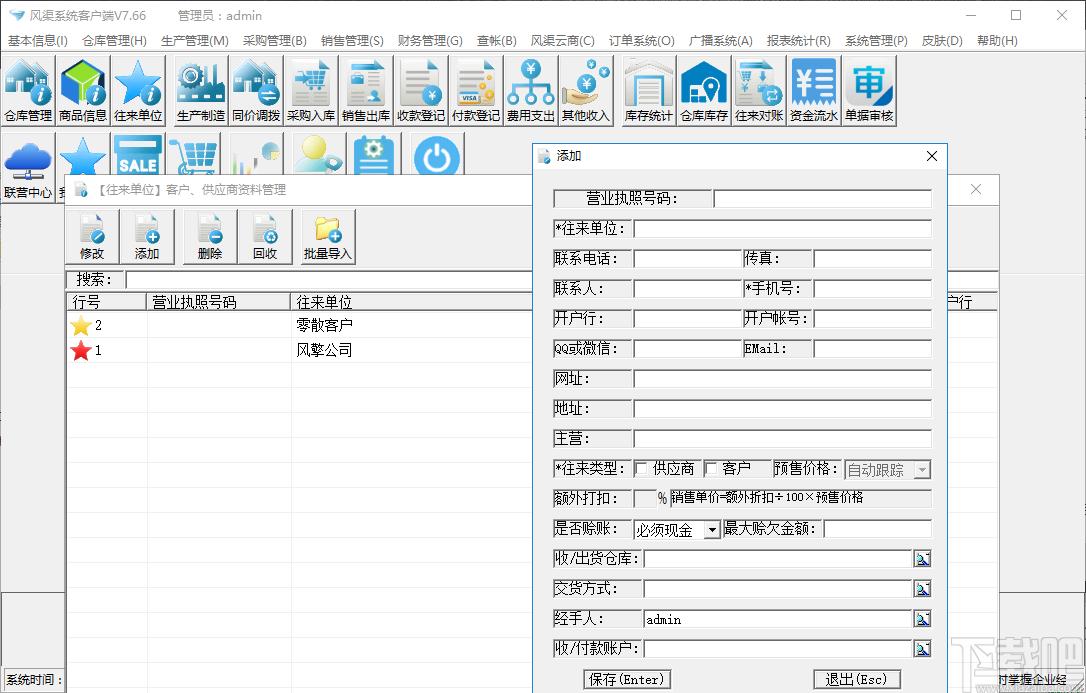Open the 基本信息(I) menu
Viewport: 1086px width, 693px height.
(38, 41)
